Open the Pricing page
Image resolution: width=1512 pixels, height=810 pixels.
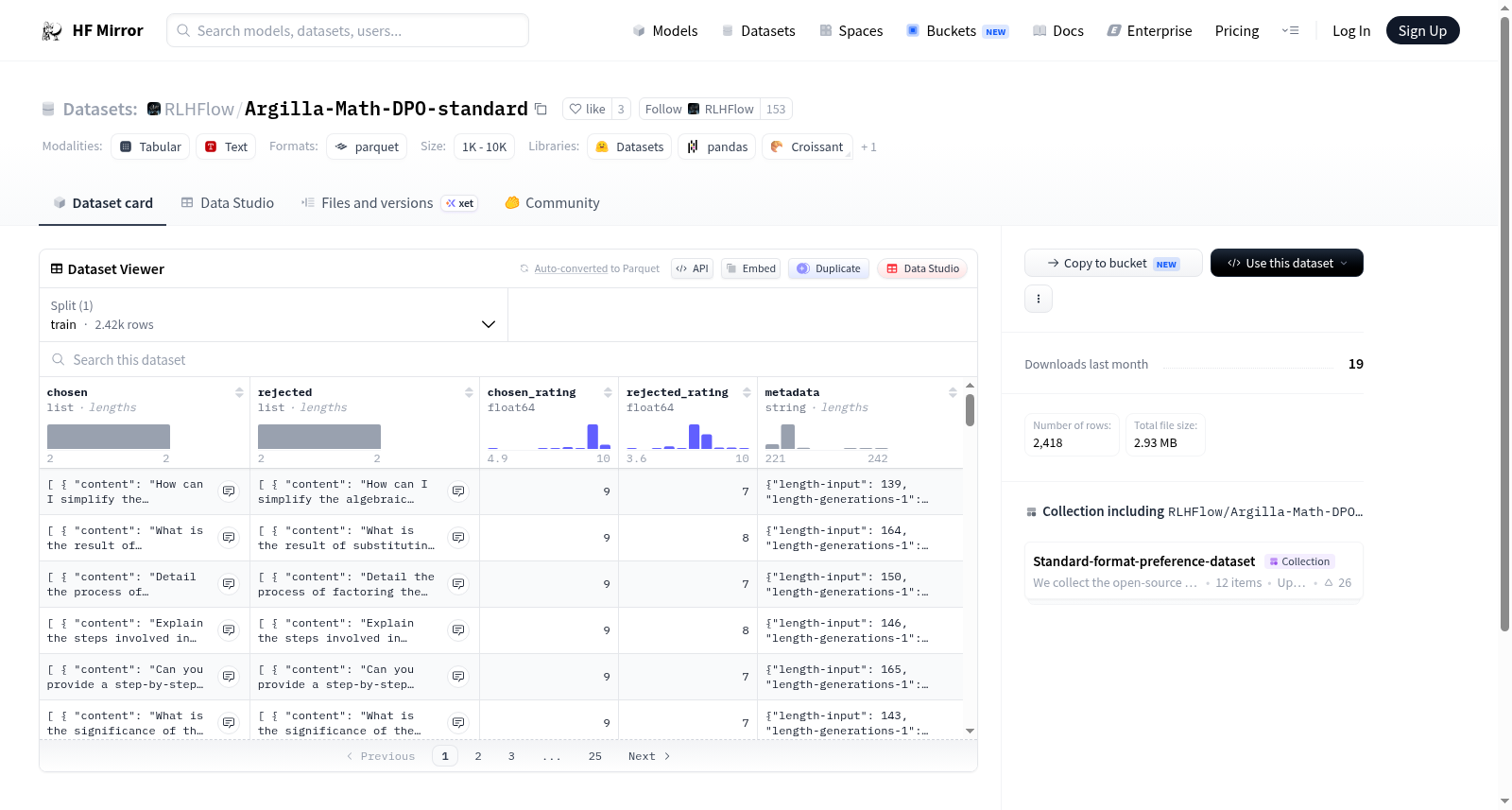(x=1237, y=30)
